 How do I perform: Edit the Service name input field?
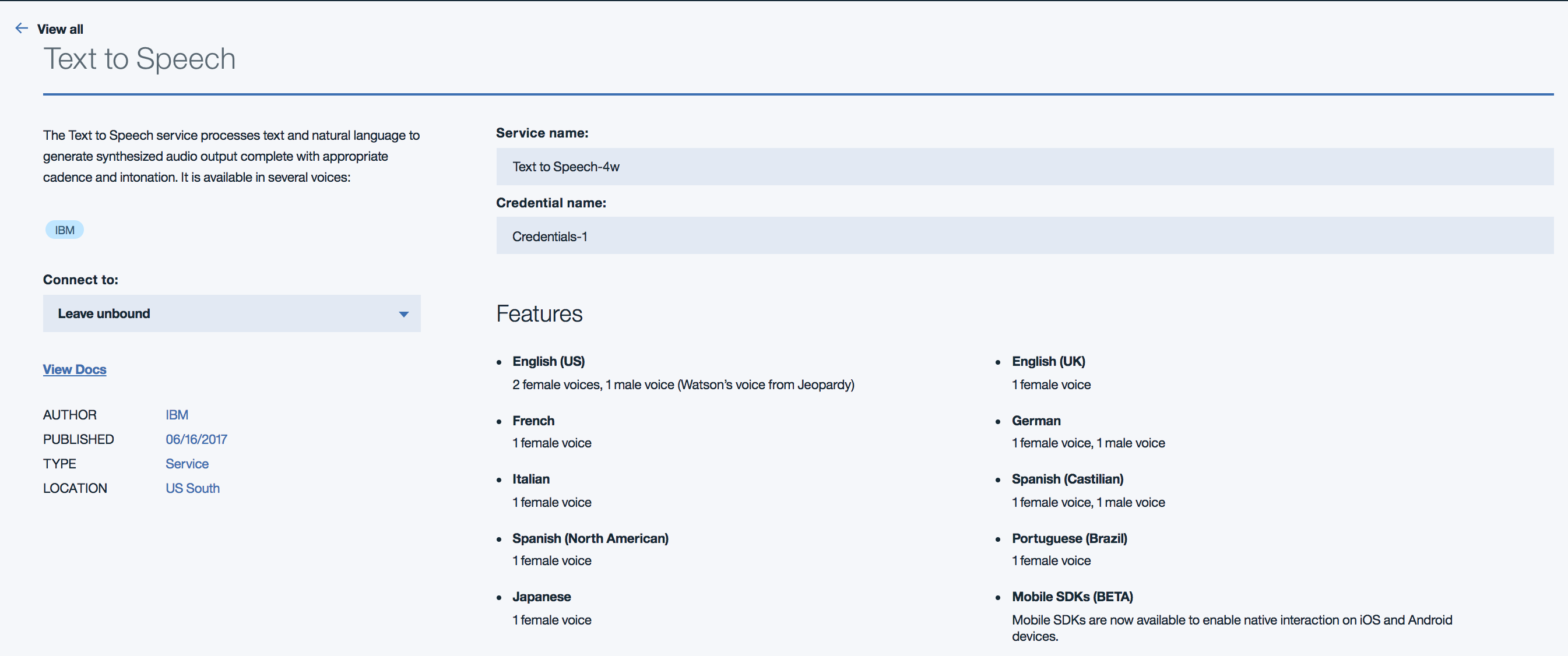1024,167
